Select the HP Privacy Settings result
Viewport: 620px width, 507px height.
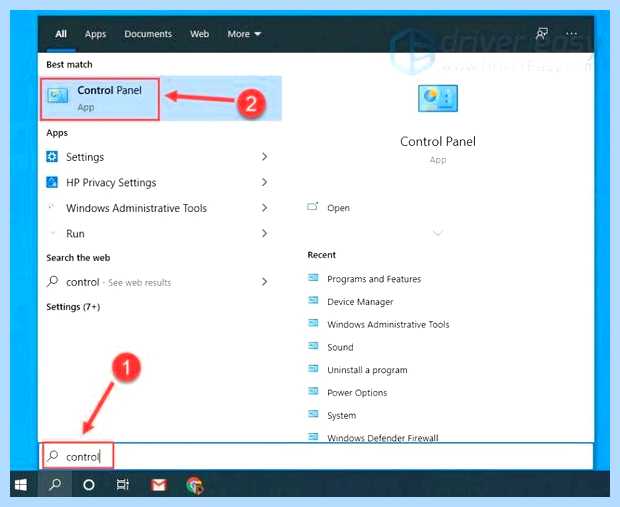(158, 182)
